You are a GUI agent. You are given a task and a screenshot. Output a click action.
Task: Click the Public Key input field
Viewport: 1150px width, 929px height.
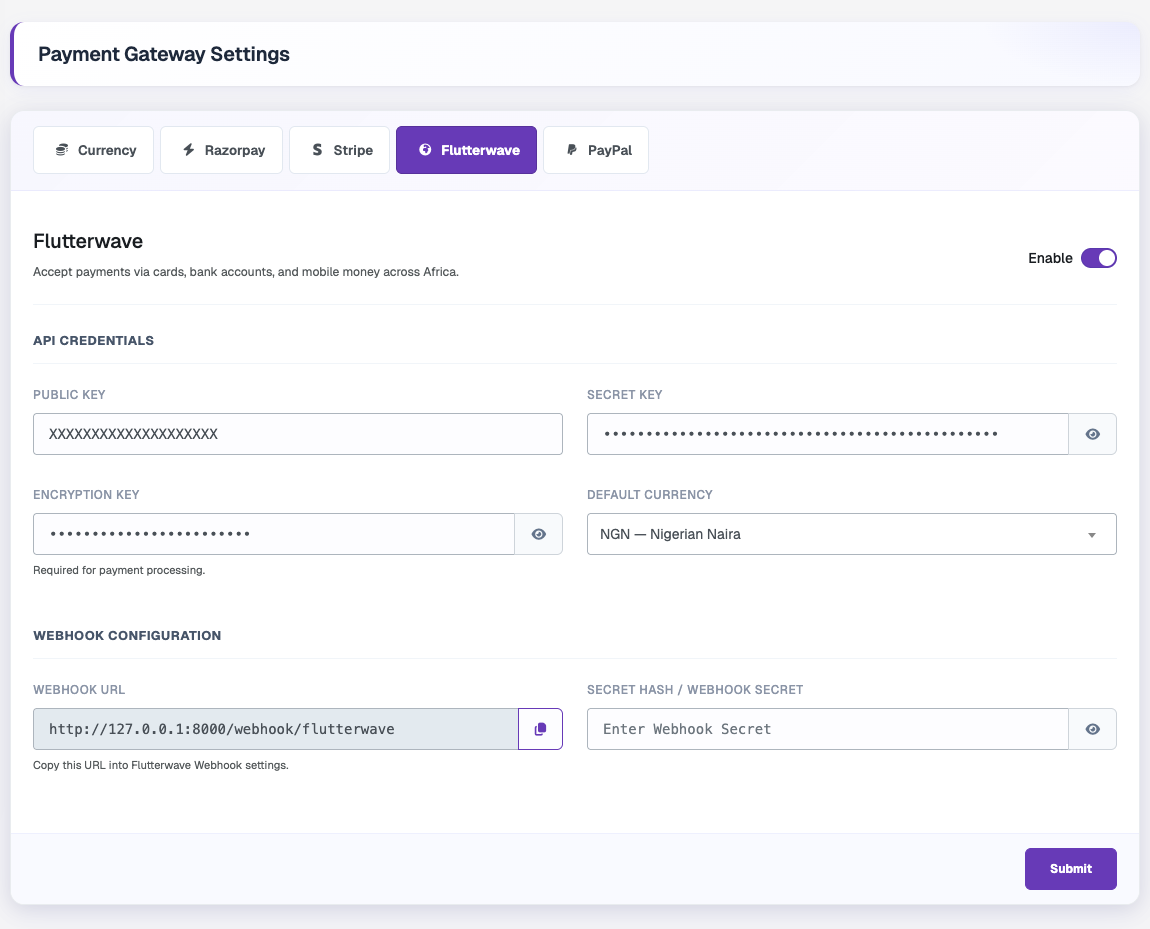point(298,434)
